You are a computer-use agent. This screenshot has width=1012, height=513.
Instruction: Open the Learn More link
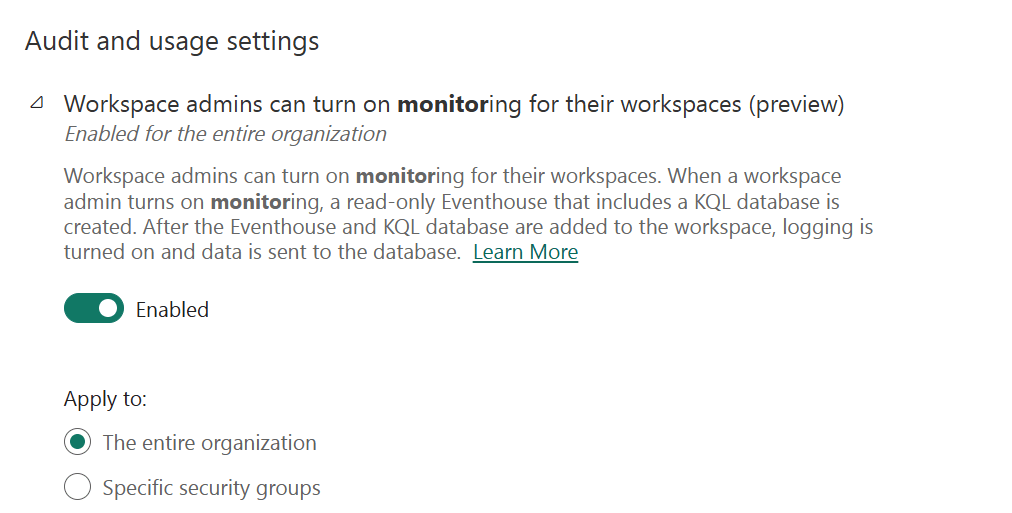tap(525, 252)
